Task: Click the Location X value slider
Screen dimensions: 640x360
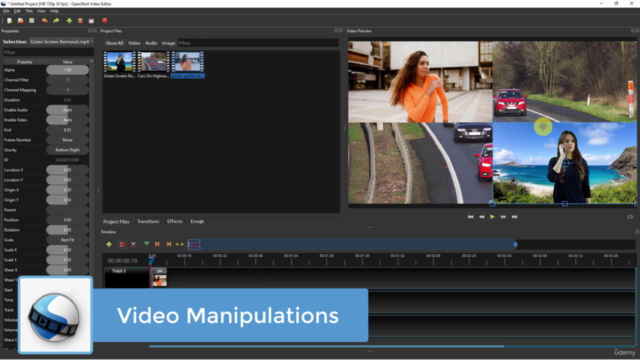Action: click(67, 170)
